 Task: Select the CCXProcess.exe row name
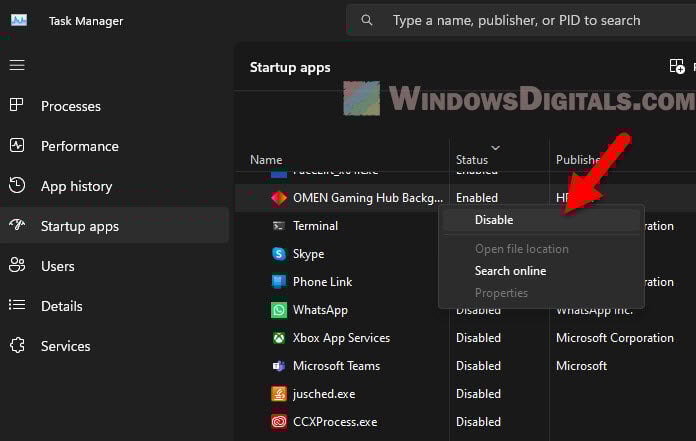click(x=335, y=422)
